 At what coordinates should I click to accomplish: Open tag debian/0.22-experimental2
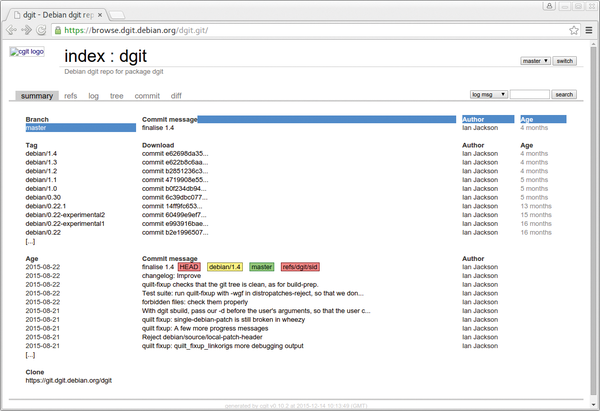(65, 215)
